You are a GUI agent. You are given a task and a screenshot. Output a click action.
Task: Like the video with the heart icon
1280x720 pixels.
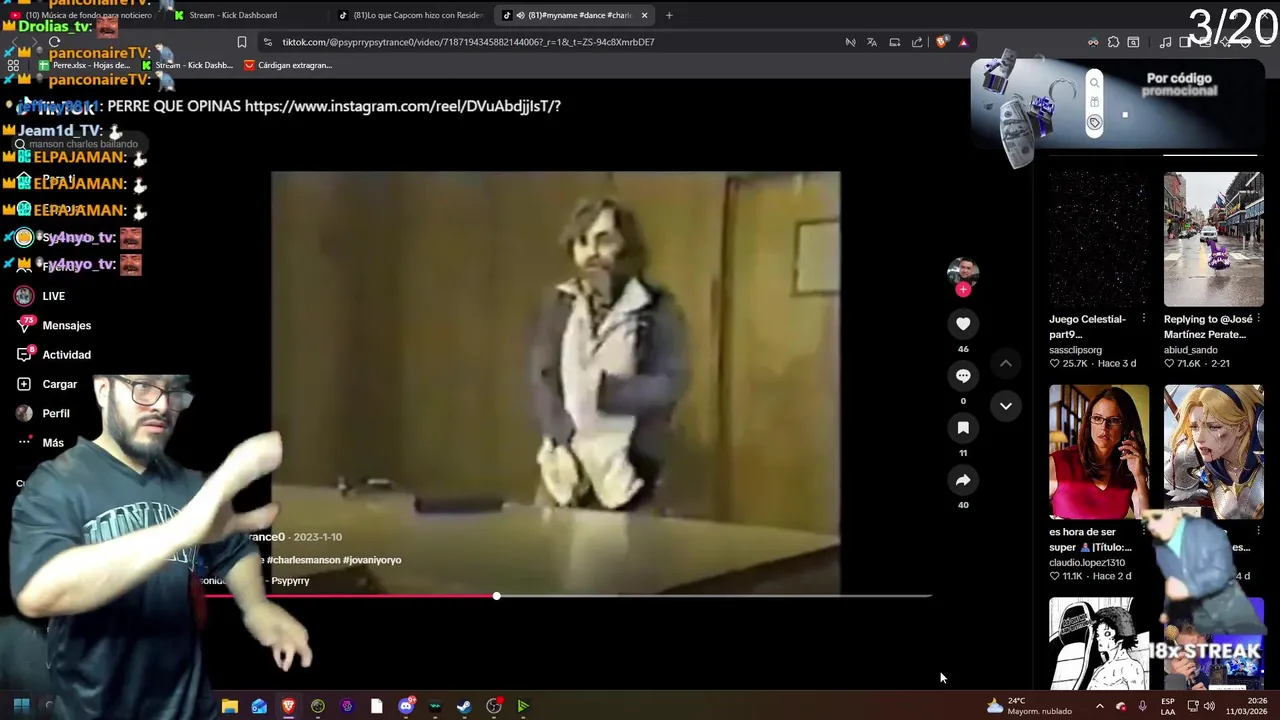click(x=963, y=324)
